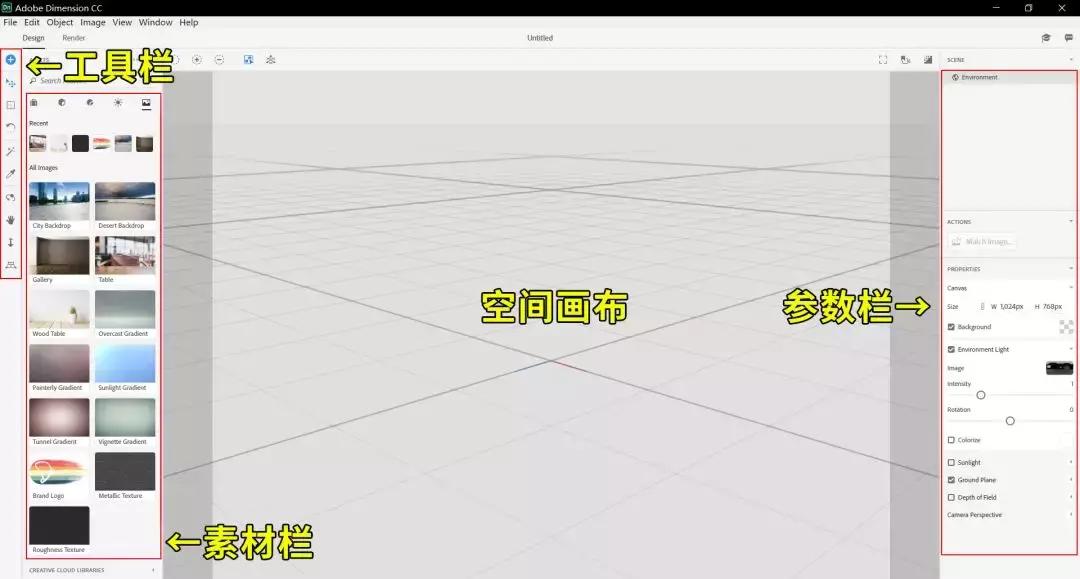Enable the Sunlight option
The height and width of the screenshot is (579, 1080).
(951, 462)
